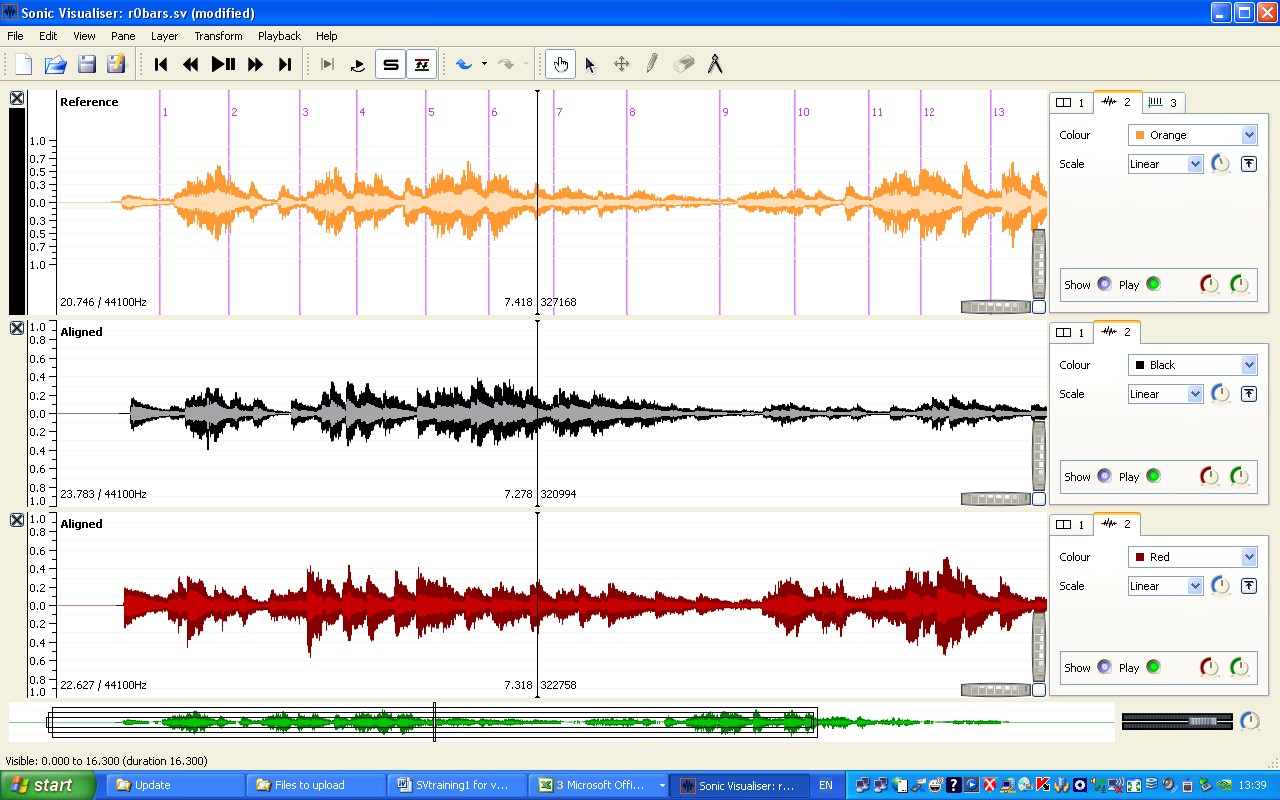Toggle Play for the Black waveform layer

click(1153, 476)
